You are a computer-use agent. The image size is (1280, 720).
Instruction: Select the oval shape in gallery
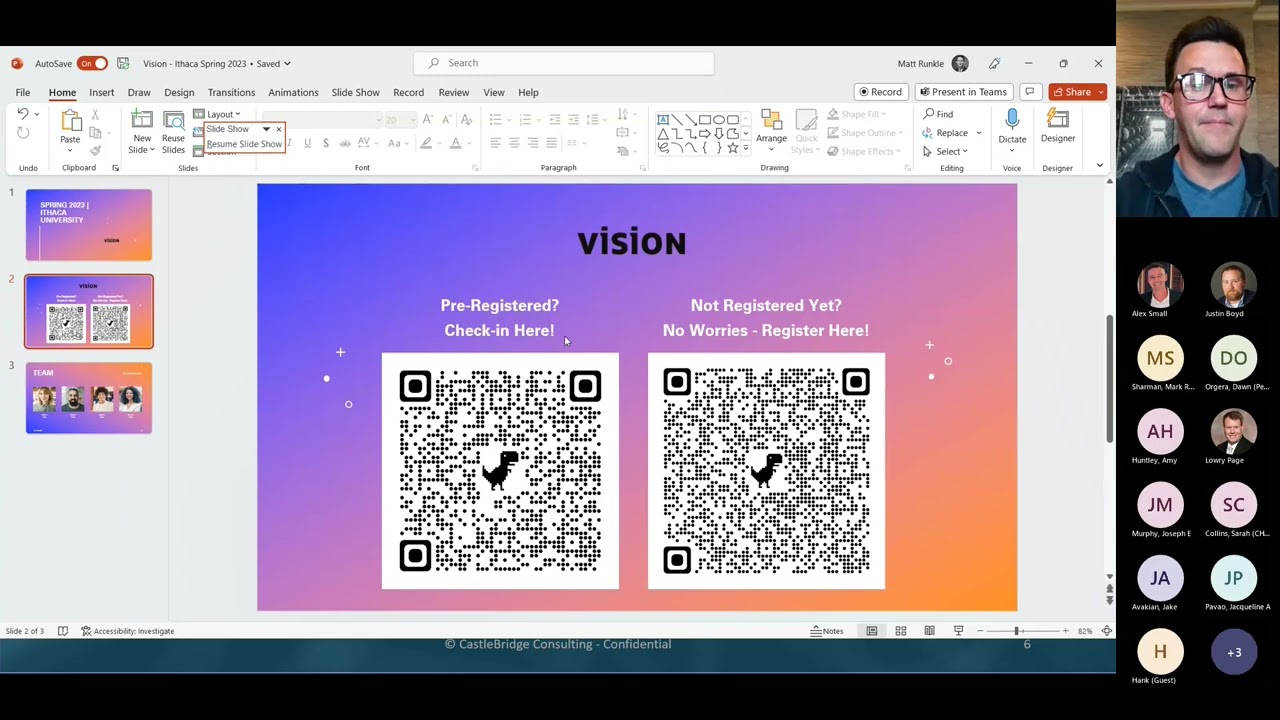pyautogui.click(x=719, y=120)
